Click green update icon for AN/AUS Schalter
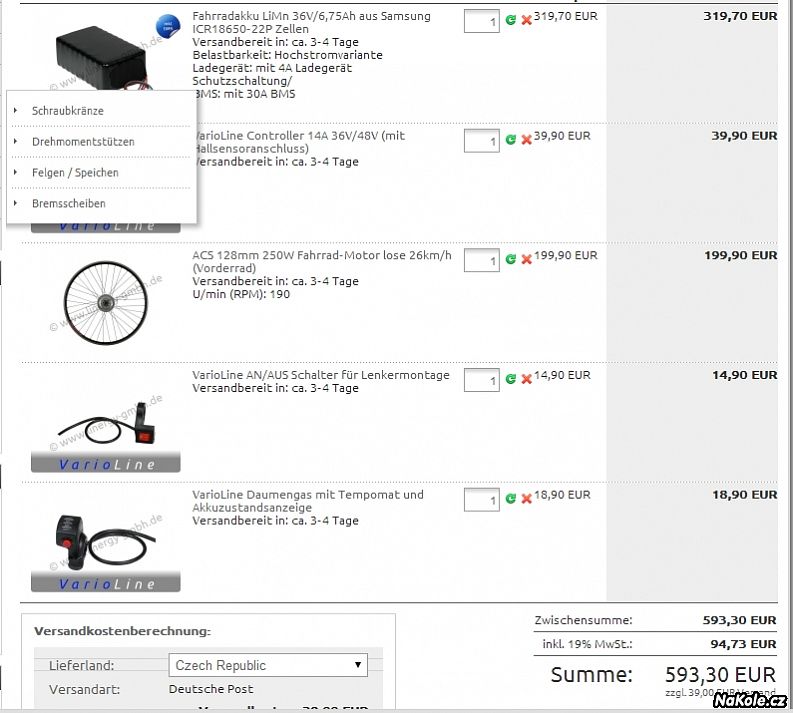Image resolution: width=793 pixels, height=713 pixels. (511, 380)
